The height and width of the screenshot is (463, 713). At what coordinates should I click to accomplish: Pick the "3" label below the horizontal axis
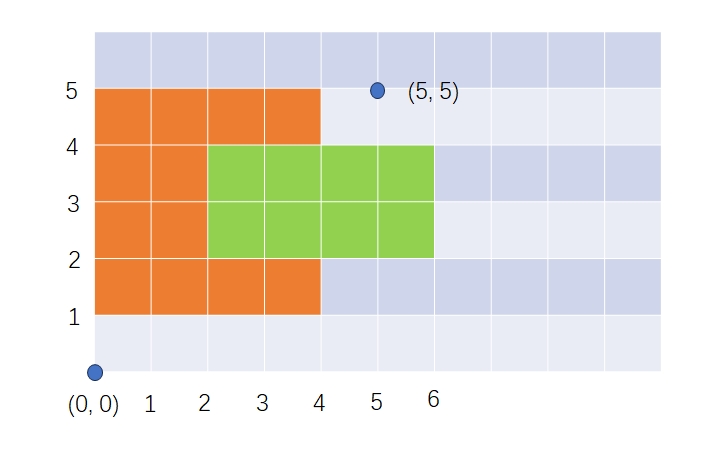(262, 404)
